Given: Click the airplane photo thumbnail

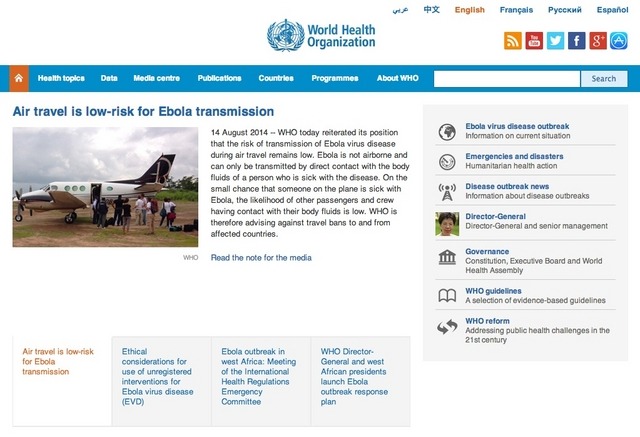Looking at the screenshot, I should (x=106, y=187).
